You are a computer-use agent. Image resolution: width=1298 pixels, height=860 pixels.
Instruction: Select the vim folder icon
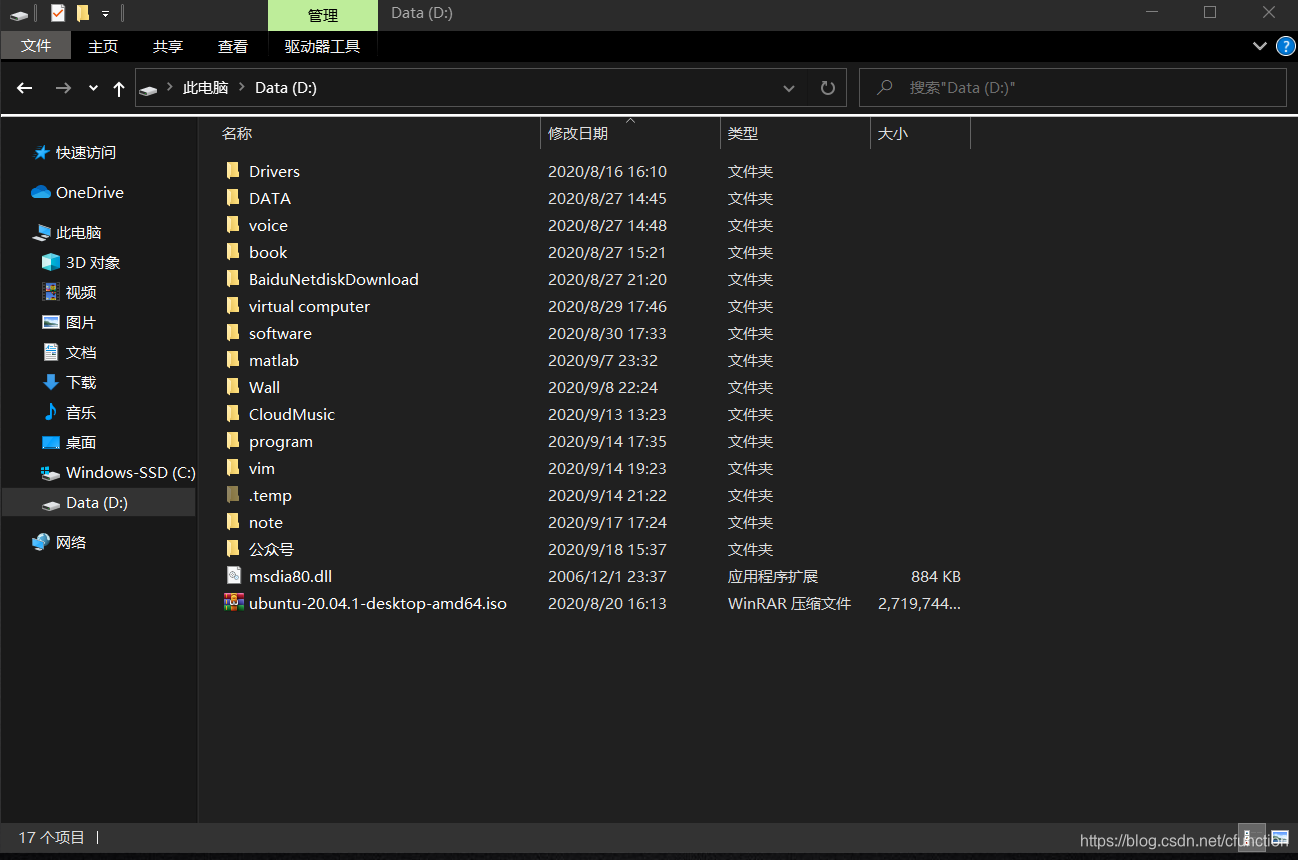tap(233, 468)
